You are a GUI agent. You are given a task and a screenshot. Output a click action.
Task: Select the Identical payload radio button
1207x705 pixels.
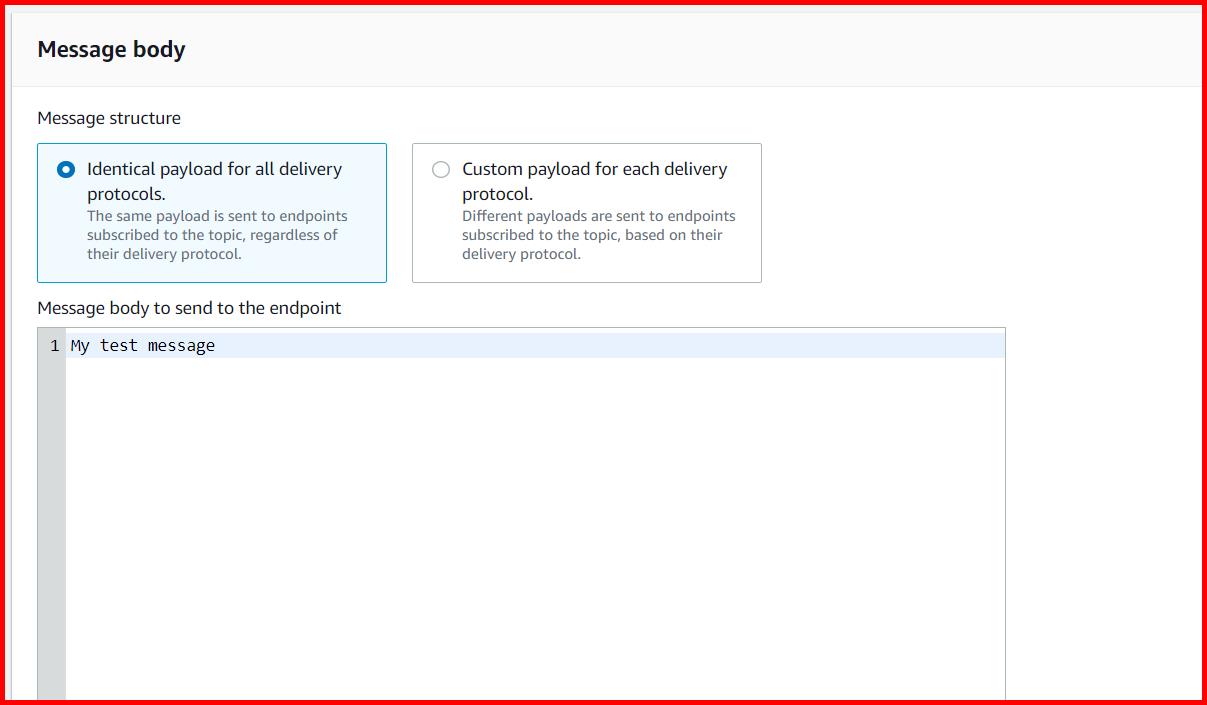[x=66, y=170]
